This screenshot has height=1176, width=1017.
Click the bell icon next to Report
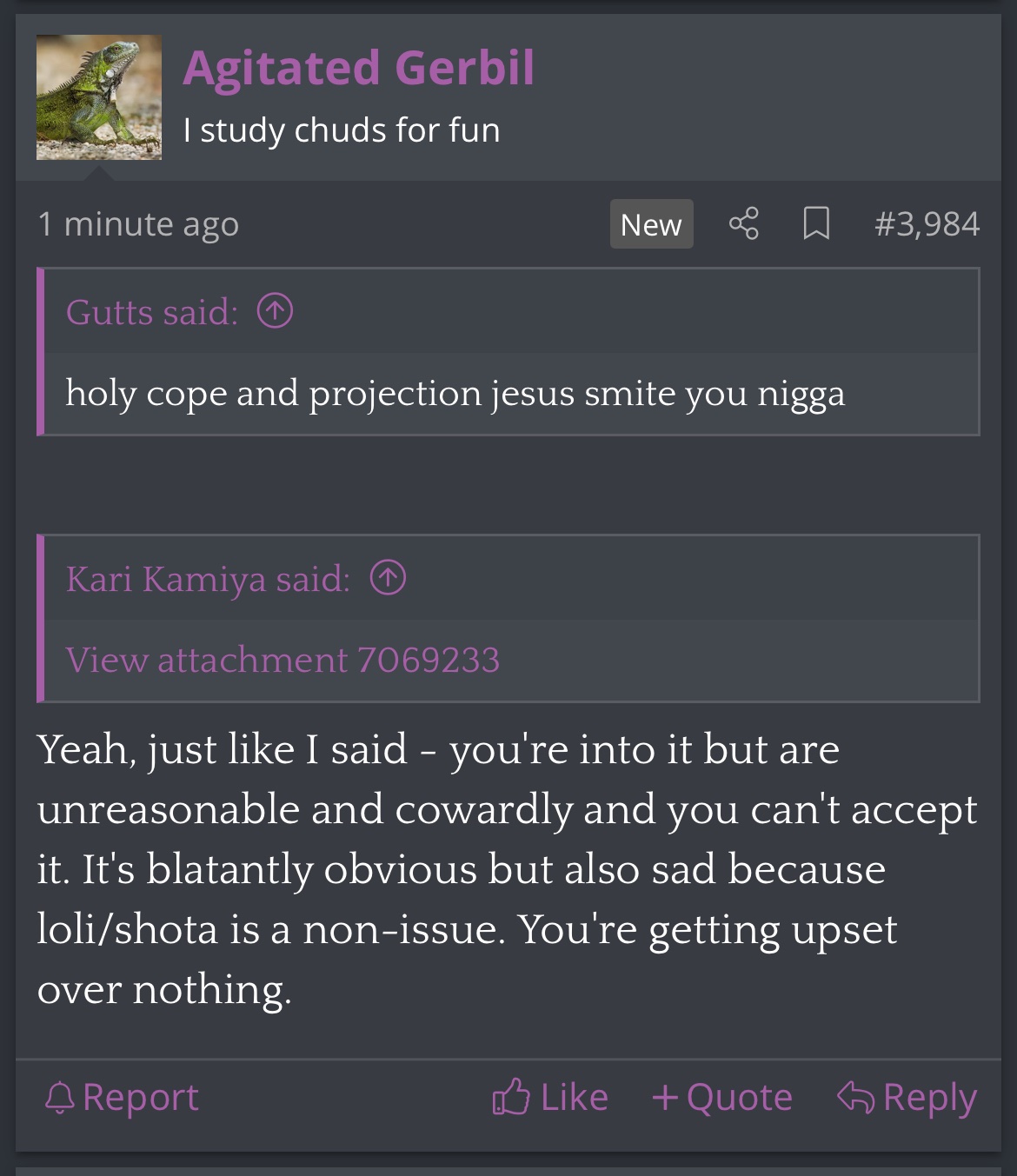(60, 1098)
